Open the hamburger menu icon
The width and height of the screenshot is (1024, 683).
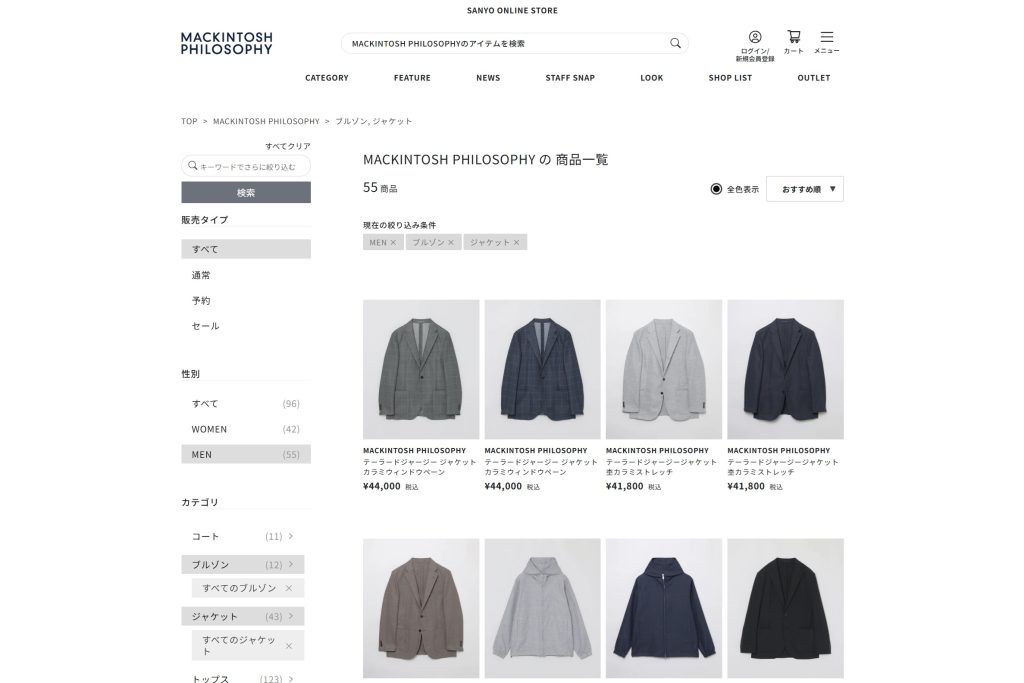[x=827, y=37]
